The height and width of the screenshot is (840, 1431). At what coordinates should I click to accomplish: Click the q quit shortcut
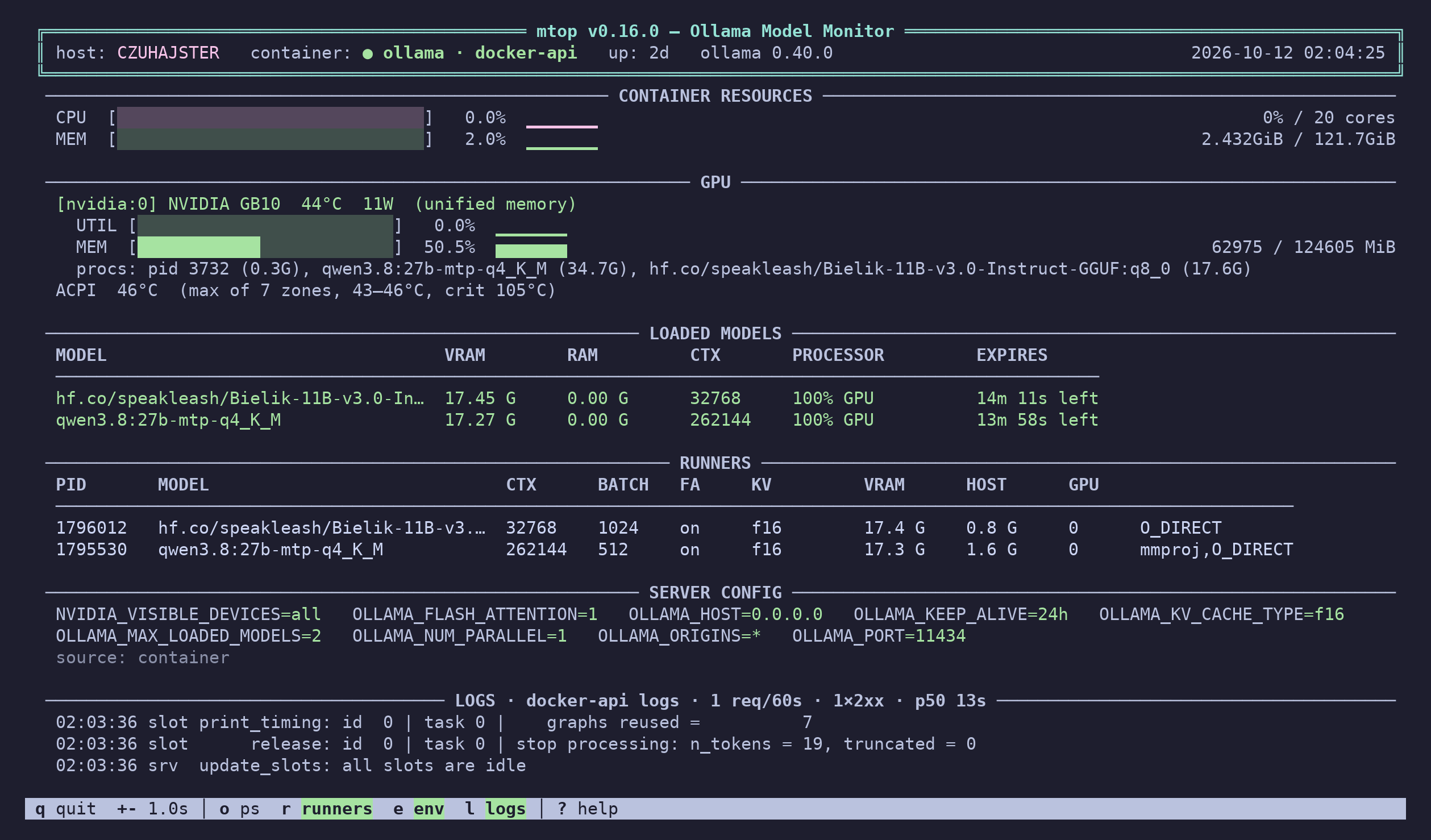(x=65, y=808)
